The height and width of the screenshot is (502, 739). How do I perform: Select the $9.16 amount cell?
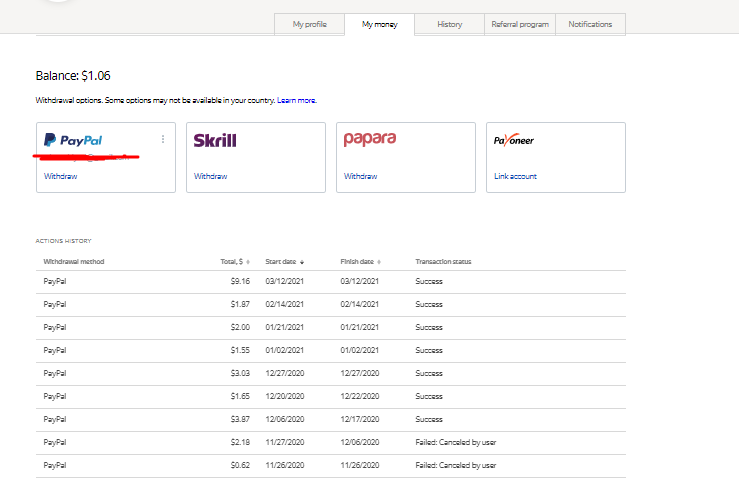240,281
